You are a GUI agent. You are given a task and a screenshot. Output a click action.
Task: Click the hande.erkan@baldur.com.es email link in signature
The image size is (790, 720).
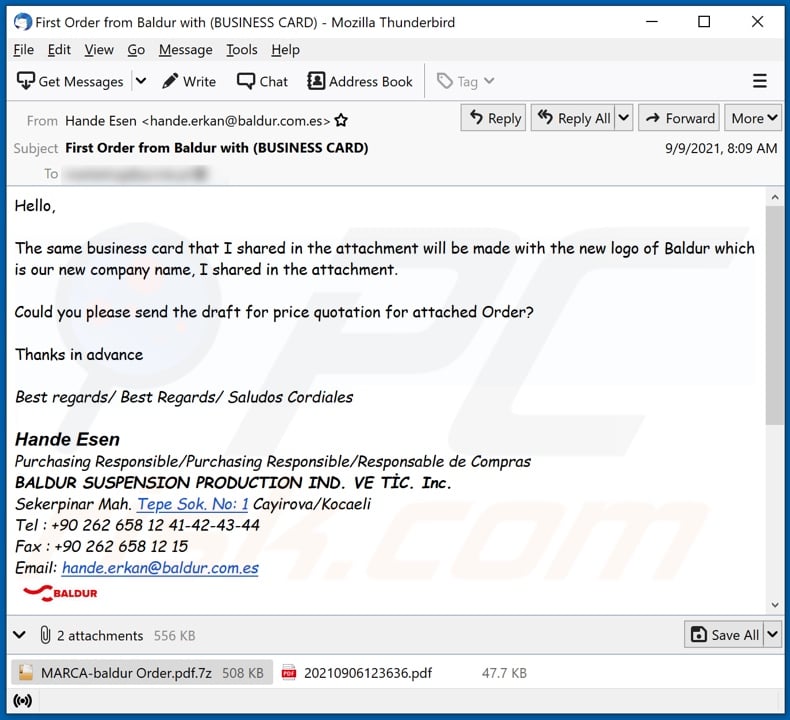coord(160,568)
